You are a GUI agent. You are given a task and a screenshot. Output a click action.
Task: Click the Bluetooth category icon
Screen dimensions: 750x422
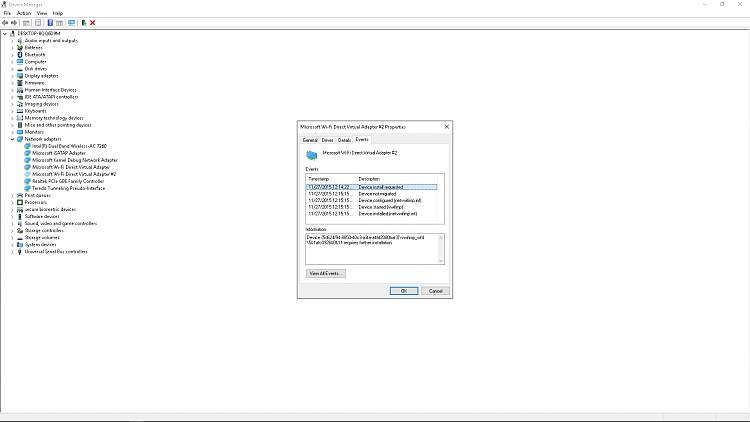click(20, 55)
